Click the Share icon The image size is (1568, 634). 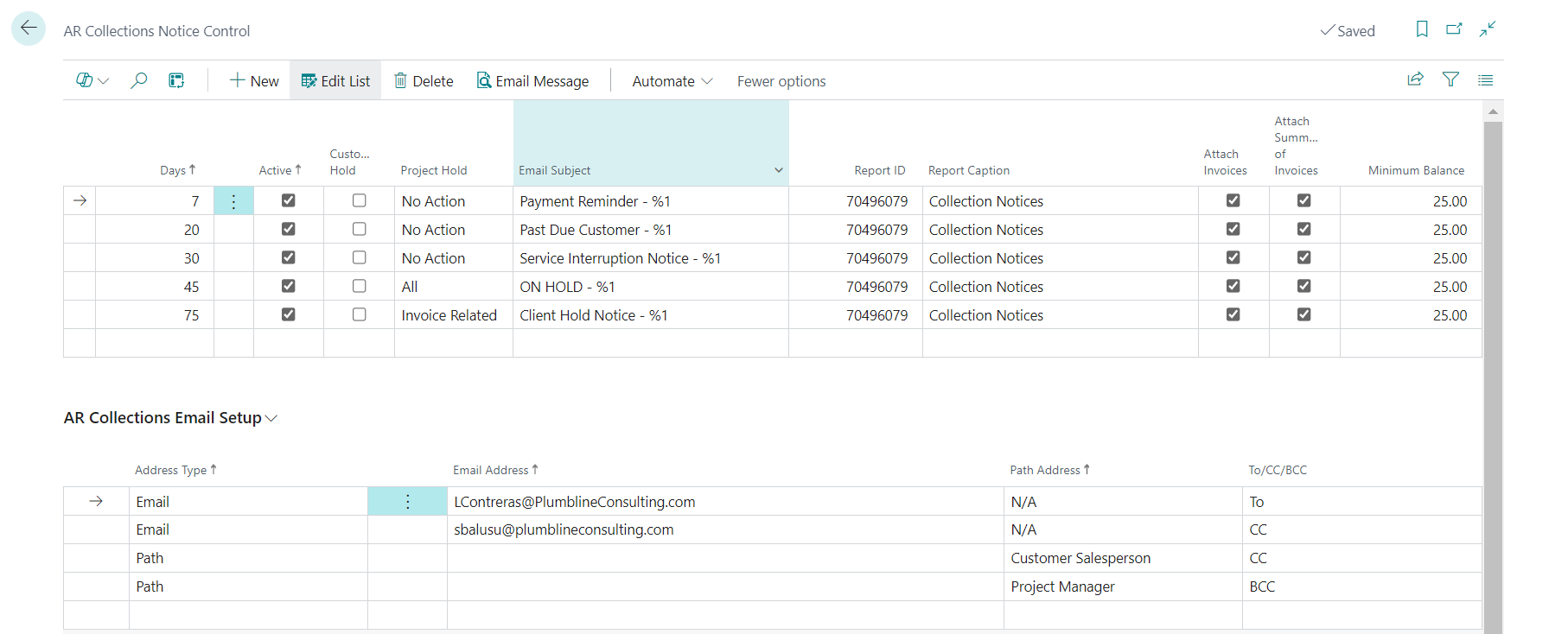tap(1415, 79)
